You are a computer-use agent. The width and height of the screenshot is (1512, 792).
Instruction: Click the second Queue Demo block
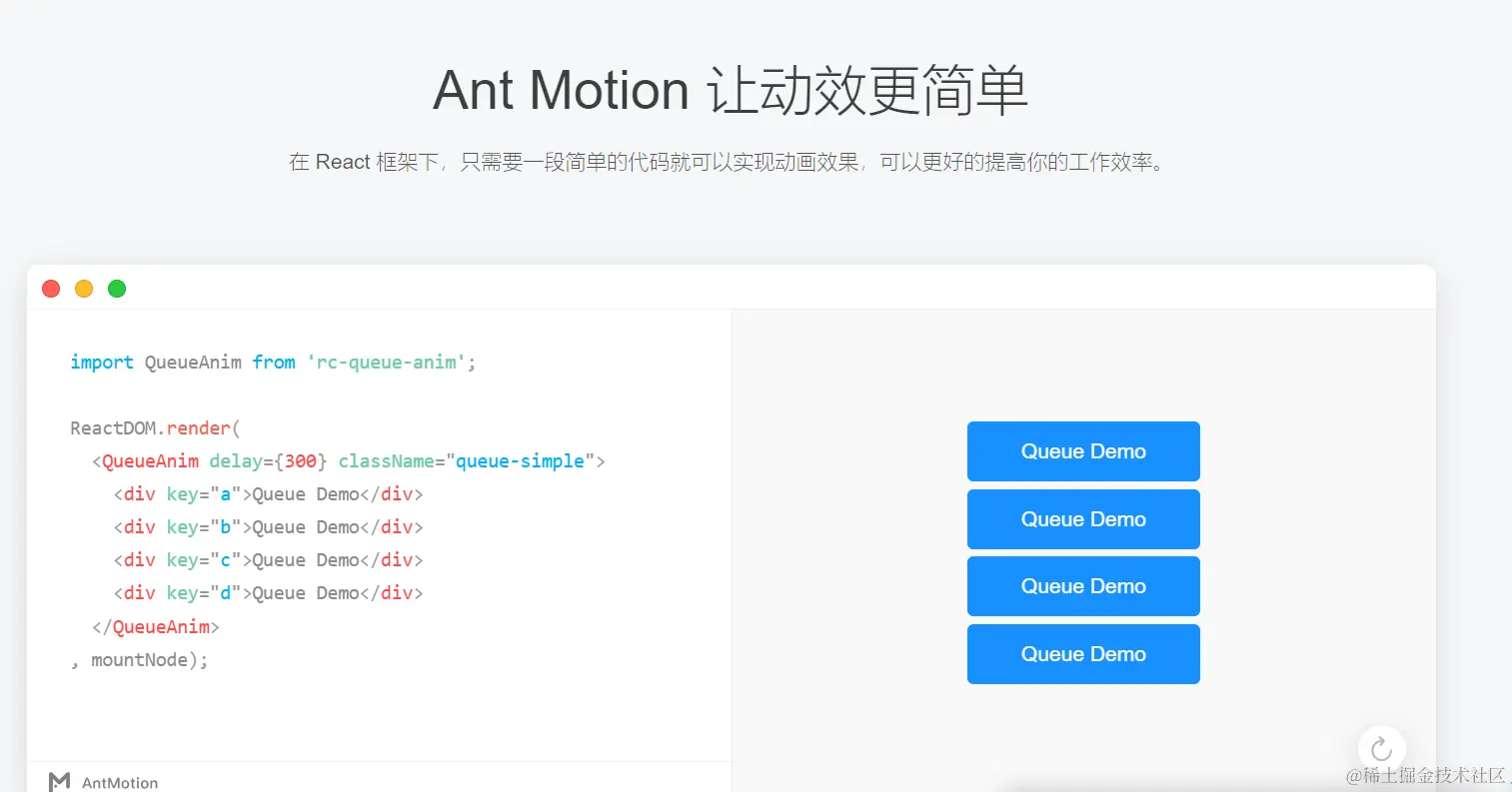pos(1083,519)
